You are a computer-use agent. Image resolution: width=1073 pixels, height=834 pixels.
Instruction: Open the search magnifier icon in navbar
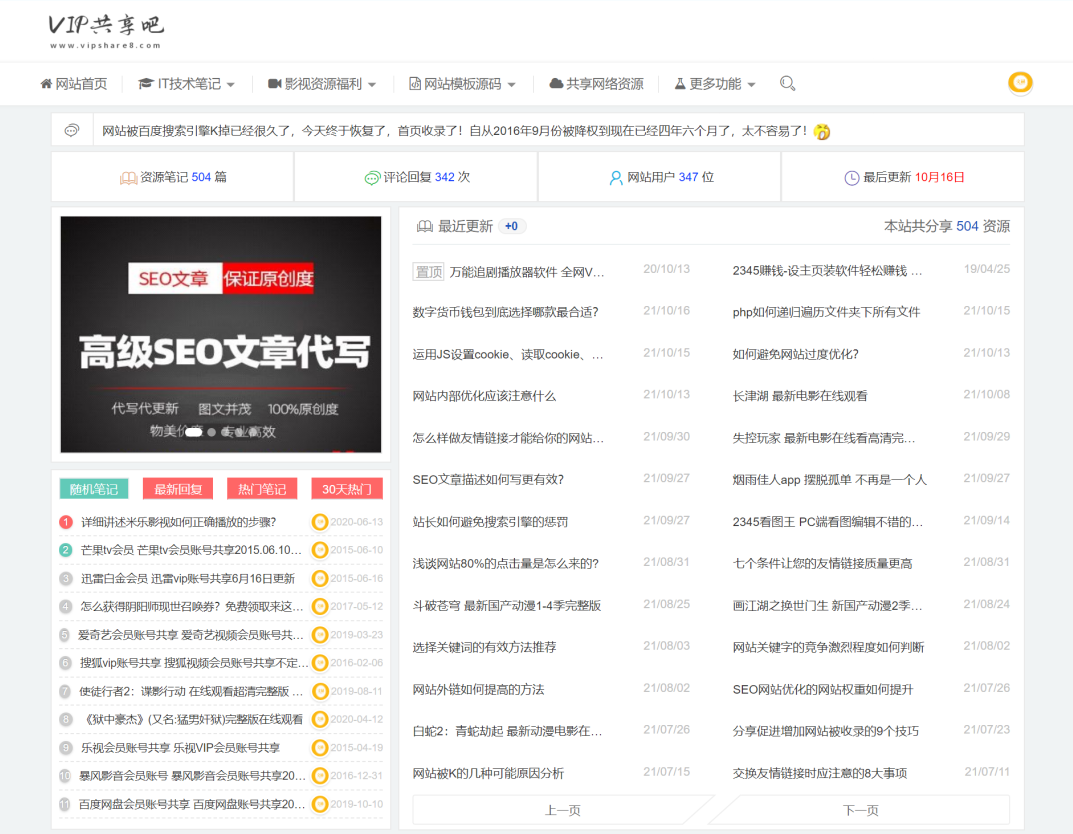pos(787,84)
